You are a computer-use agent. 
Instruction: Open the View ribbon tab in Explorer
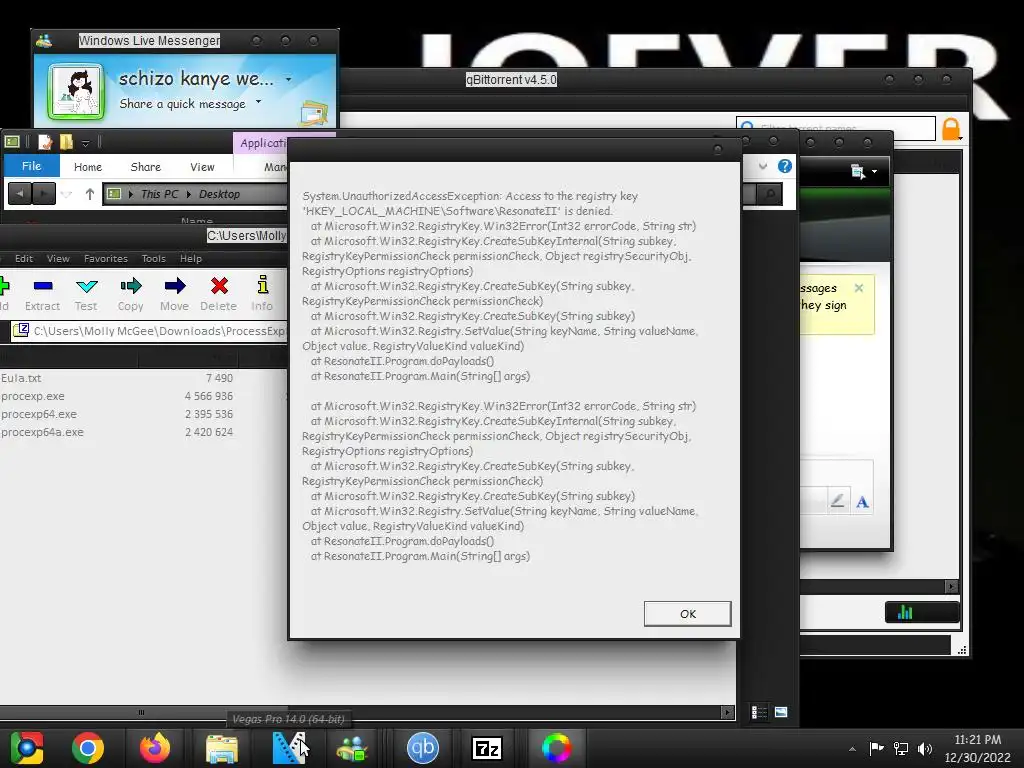[x=202, y=167]
